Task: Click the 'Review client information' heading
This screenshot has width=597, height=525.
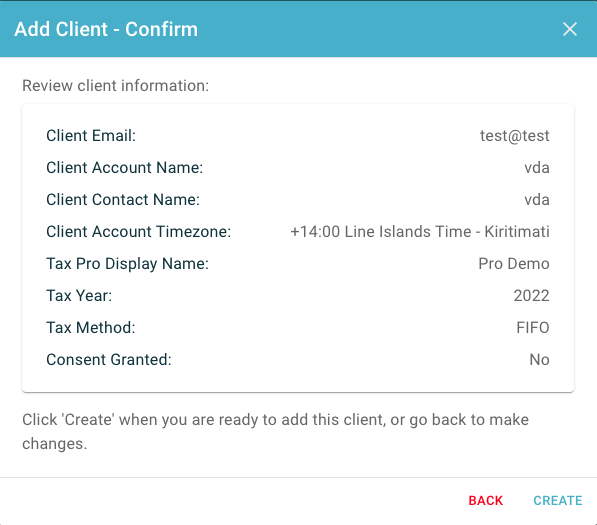Action: click(x=116, y=86)
